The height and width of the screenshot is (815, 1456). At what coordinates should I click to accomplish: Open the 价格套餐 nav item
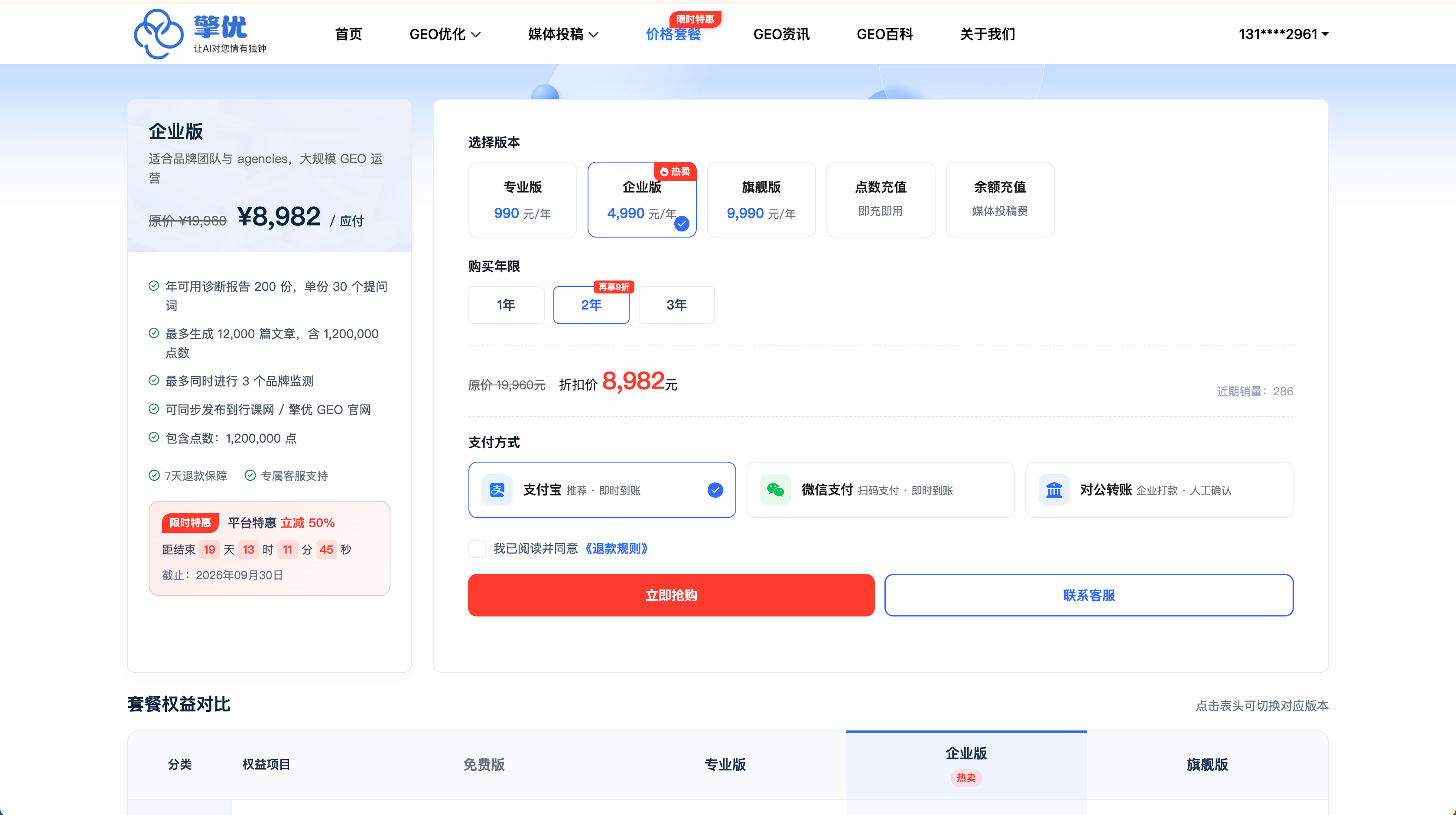[x=673, y=35]
